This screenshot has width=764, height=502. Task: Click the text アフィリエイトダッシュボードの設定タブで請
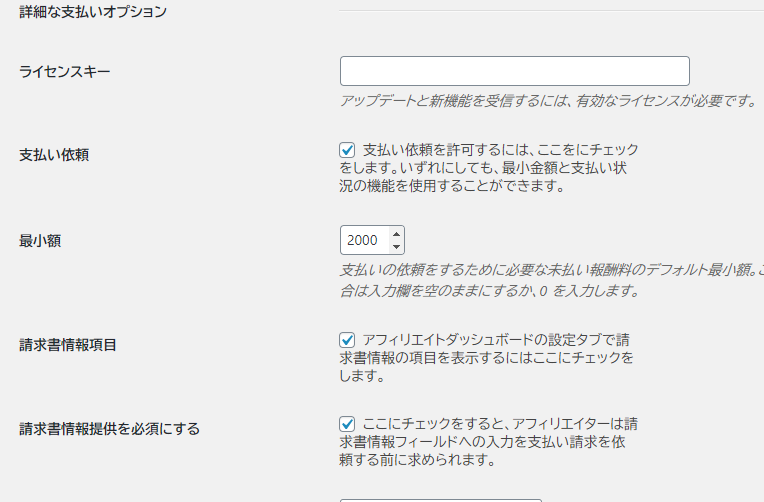pos(496,340)
